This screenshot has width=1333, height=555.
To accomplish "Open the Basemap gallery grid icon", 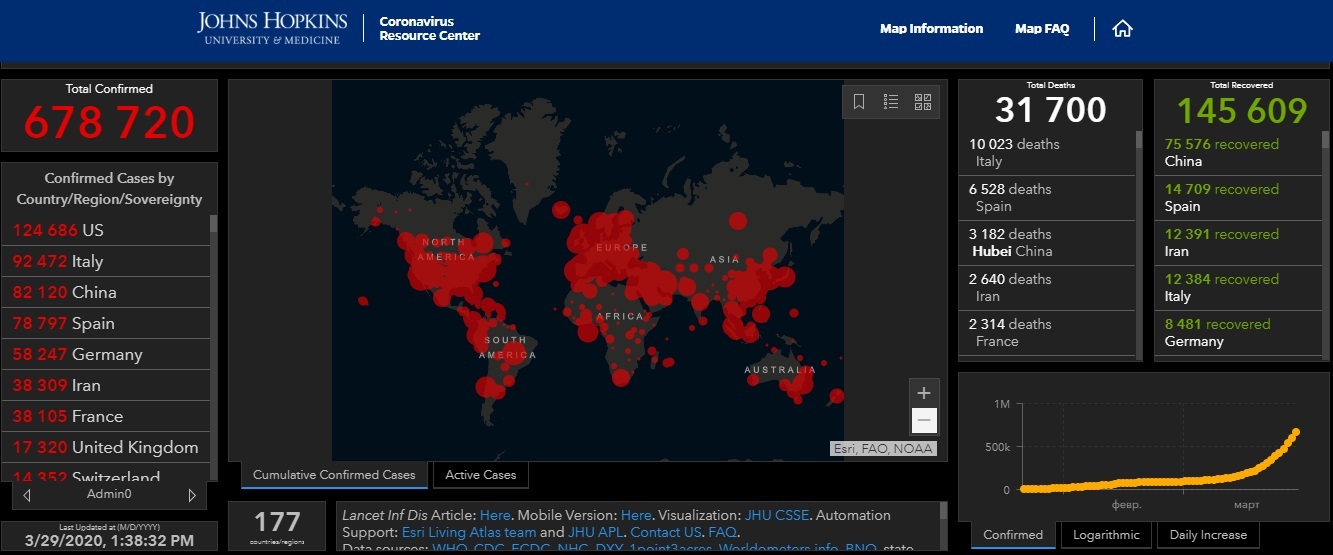I will click(923, 101).
